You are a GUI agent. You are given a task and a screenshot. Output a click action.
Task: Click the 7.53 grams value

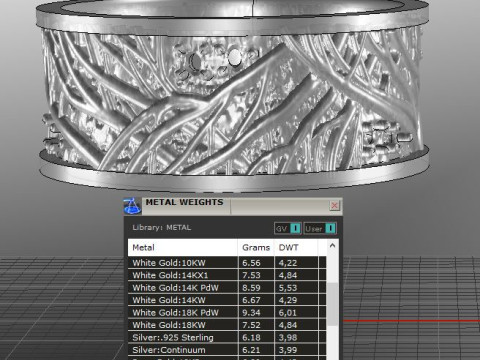click(251, 275)
